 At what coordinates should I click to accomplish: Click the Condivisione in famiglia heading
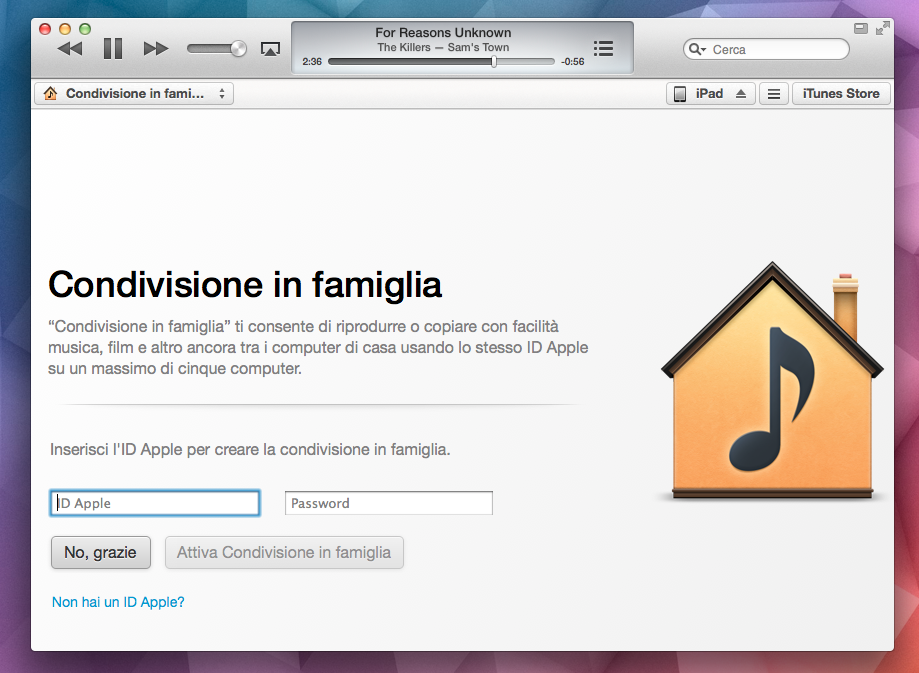coord(245,285)
